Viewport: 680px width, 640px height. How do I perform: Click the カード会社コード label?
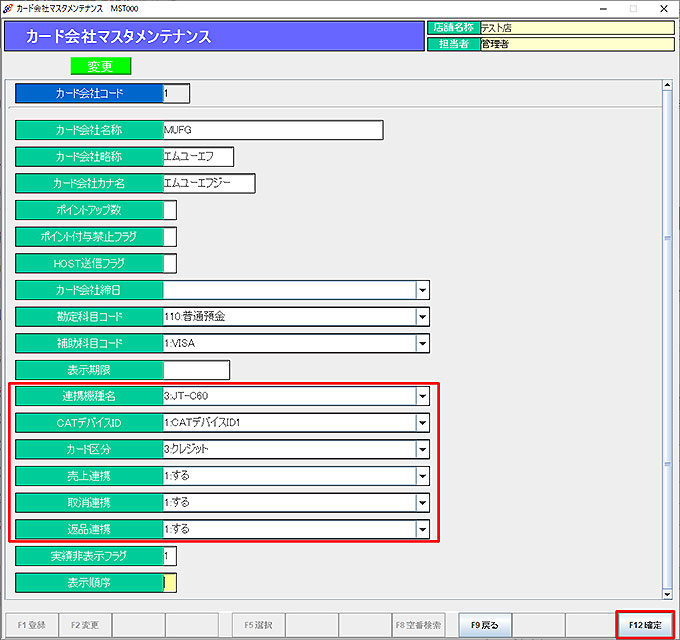point(89,93)
